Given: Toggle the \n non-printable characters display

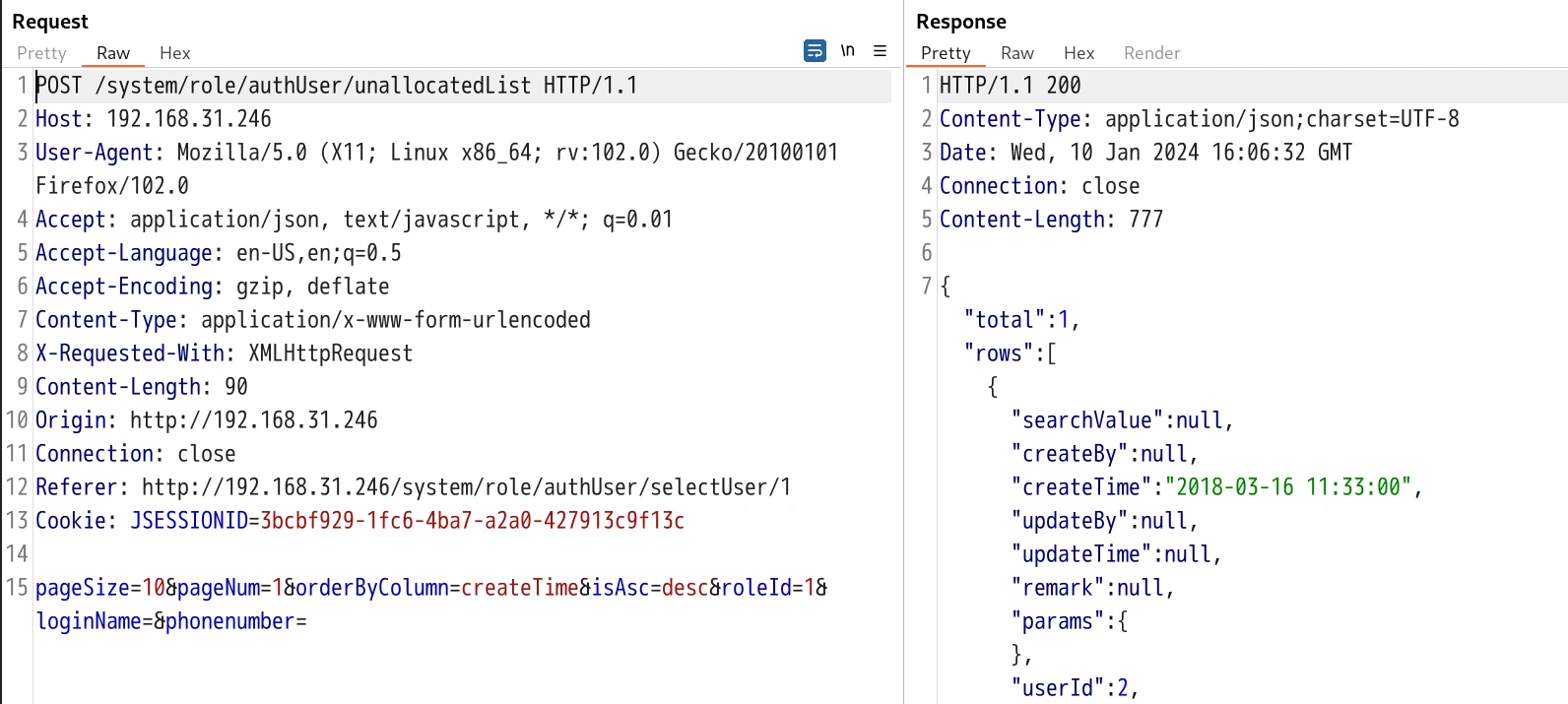Looking at the screenshot, I should tap(847, 51).
